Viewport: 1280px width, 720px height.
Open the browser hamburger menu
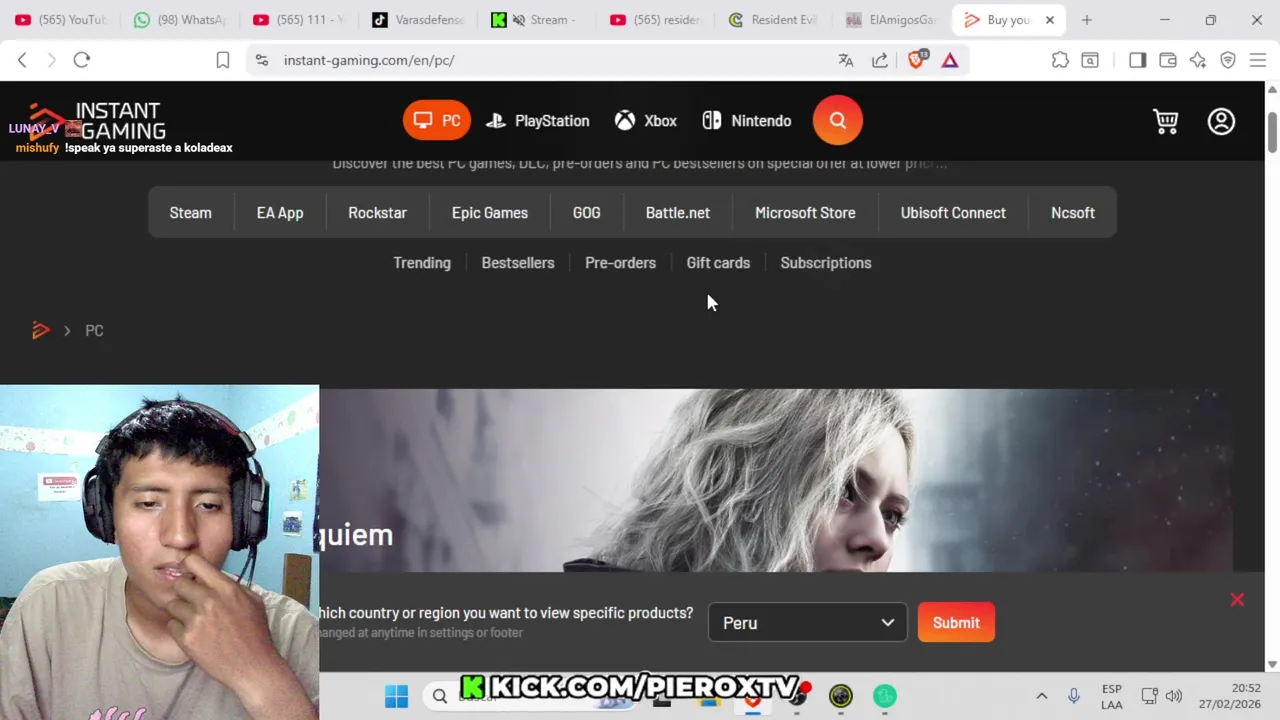point(1258,60)
